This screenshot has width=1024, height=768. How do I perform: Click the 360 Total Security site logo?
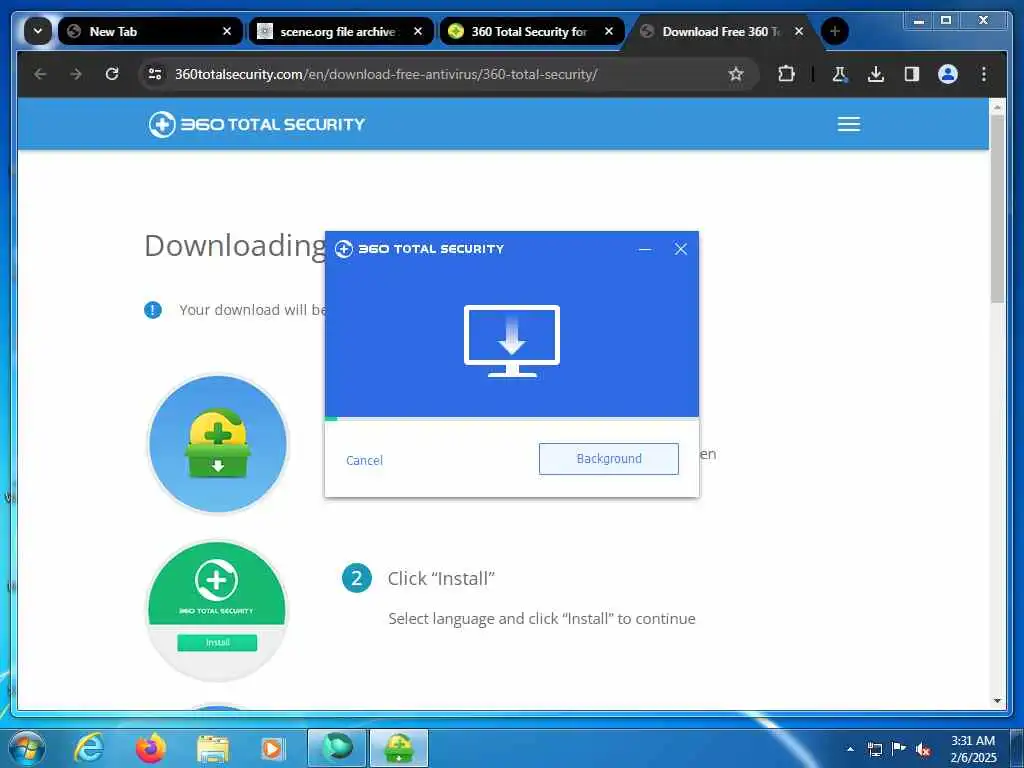pyautogui.click(x=257, y=124)
